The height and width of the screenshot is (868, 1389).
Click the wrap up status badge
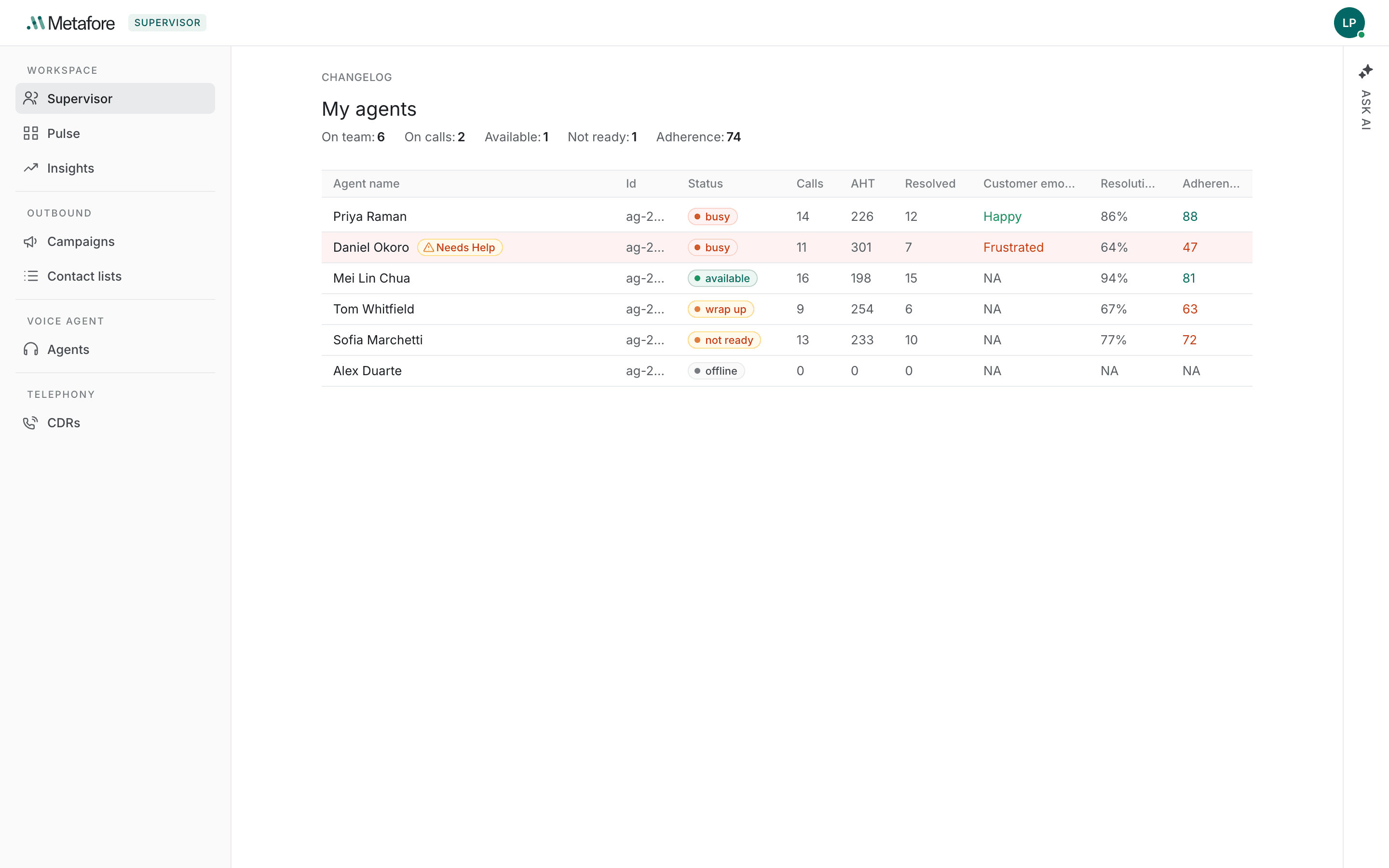(721, 310)
